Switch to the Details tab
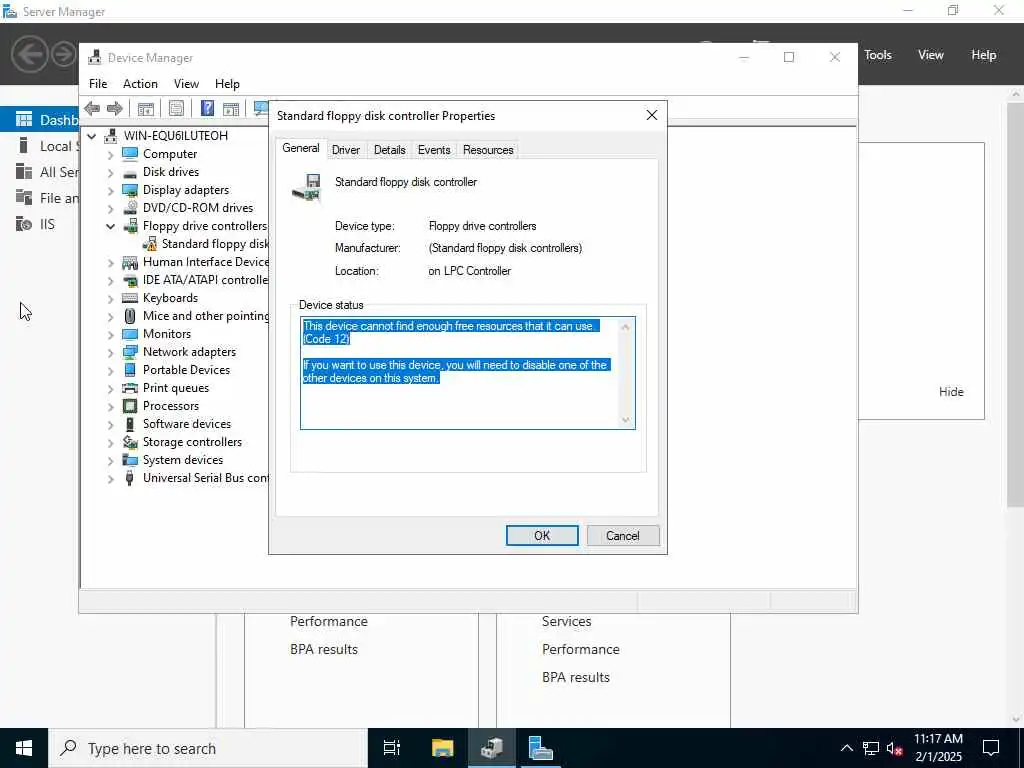The image size is (1024, 768). click(389, 150)
